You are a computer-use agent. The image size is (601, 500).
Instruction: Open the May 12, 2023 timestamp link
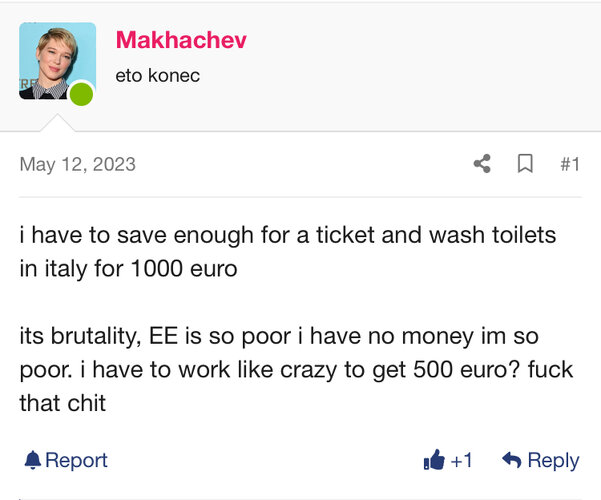77,164
